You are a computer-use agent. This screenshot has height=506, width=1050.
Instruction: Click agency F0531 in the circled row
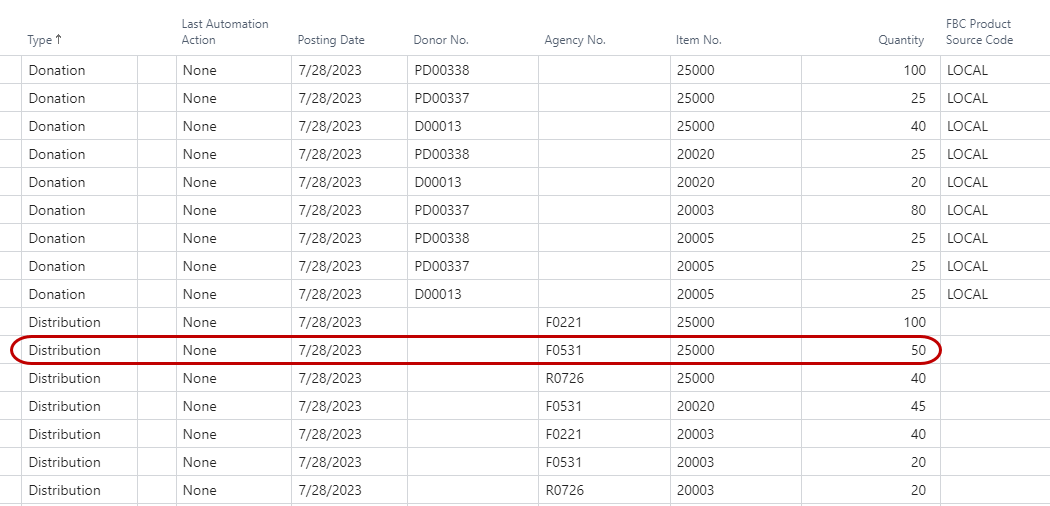click(x=563, y=350)
